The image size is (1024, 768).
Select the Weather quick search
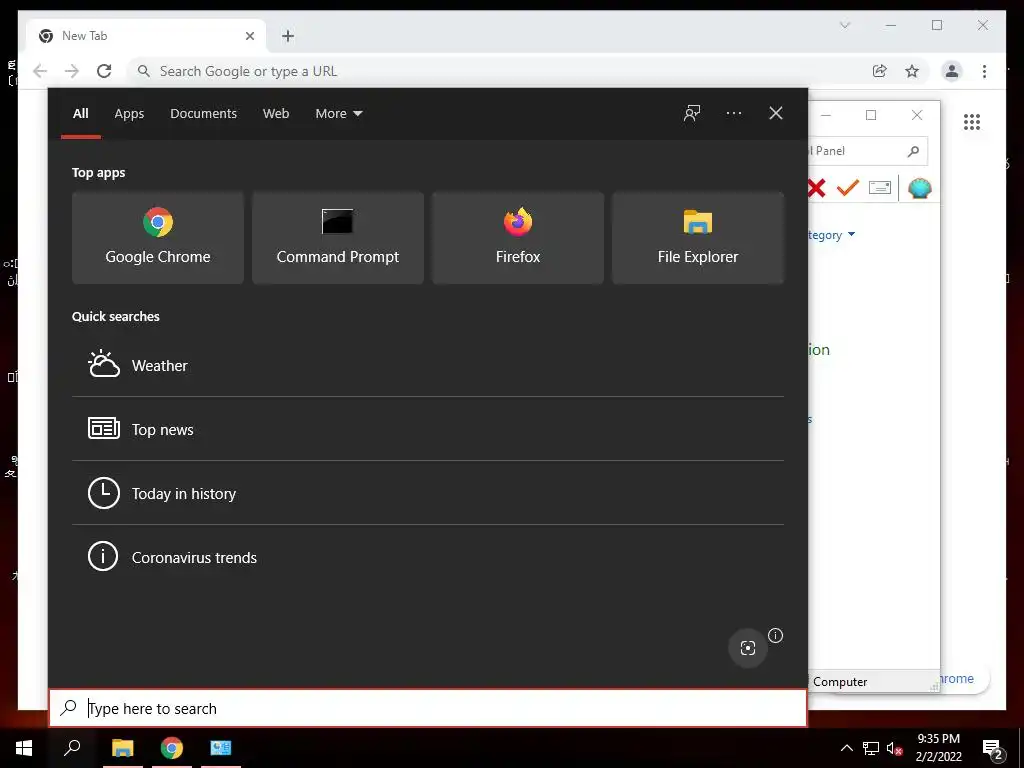pyautogui.click(x=428, y=365)
